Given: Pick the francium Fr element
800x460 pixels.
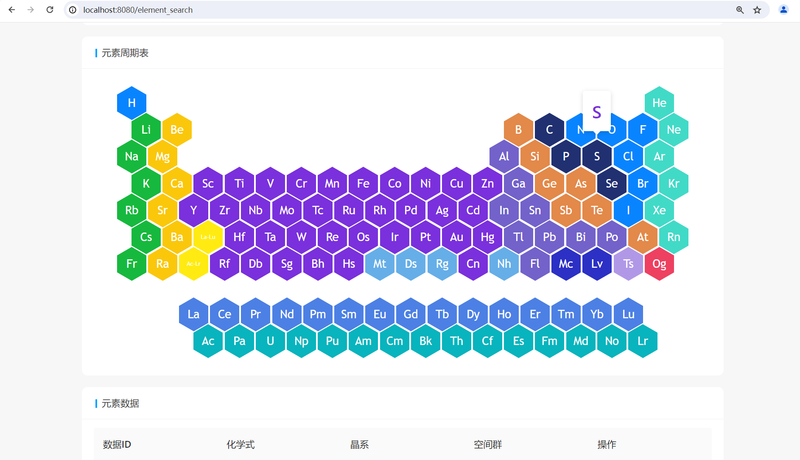Looking at the screenshot, I should click(132, 264).
